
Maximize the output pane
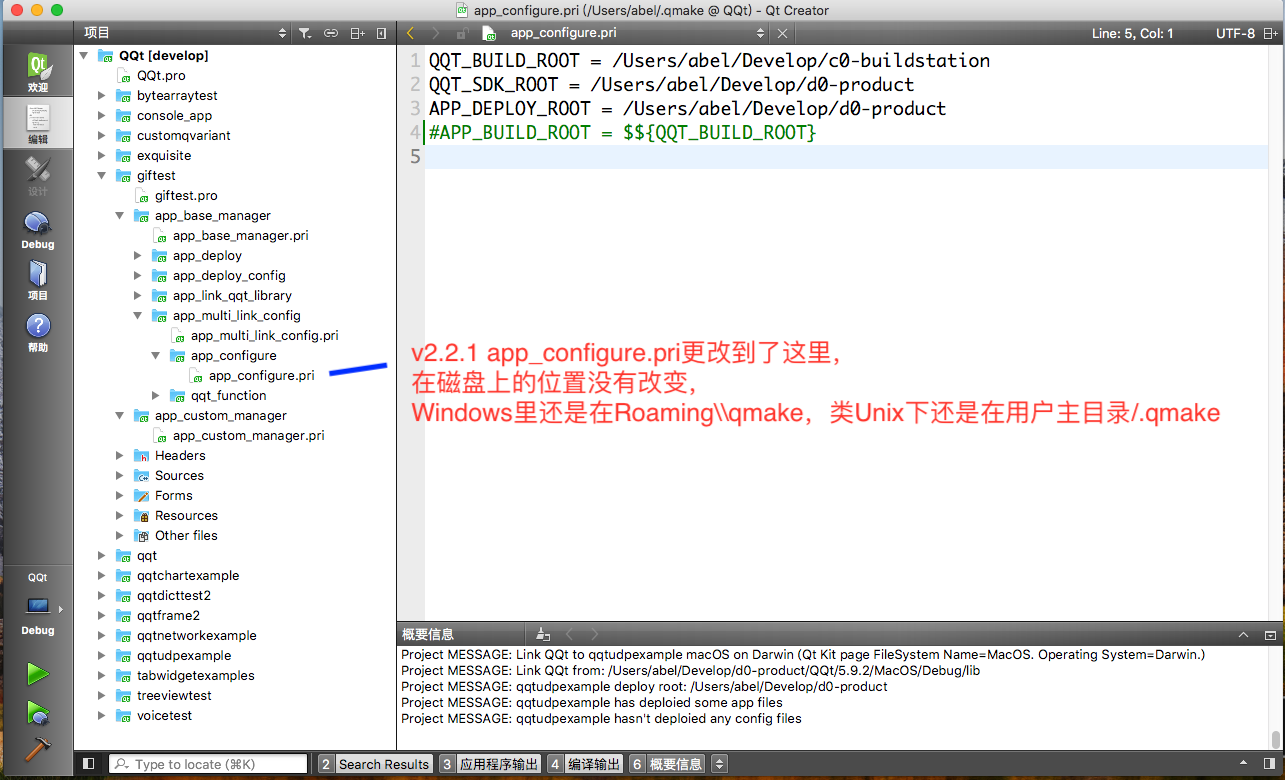[x=1244, y=634]
